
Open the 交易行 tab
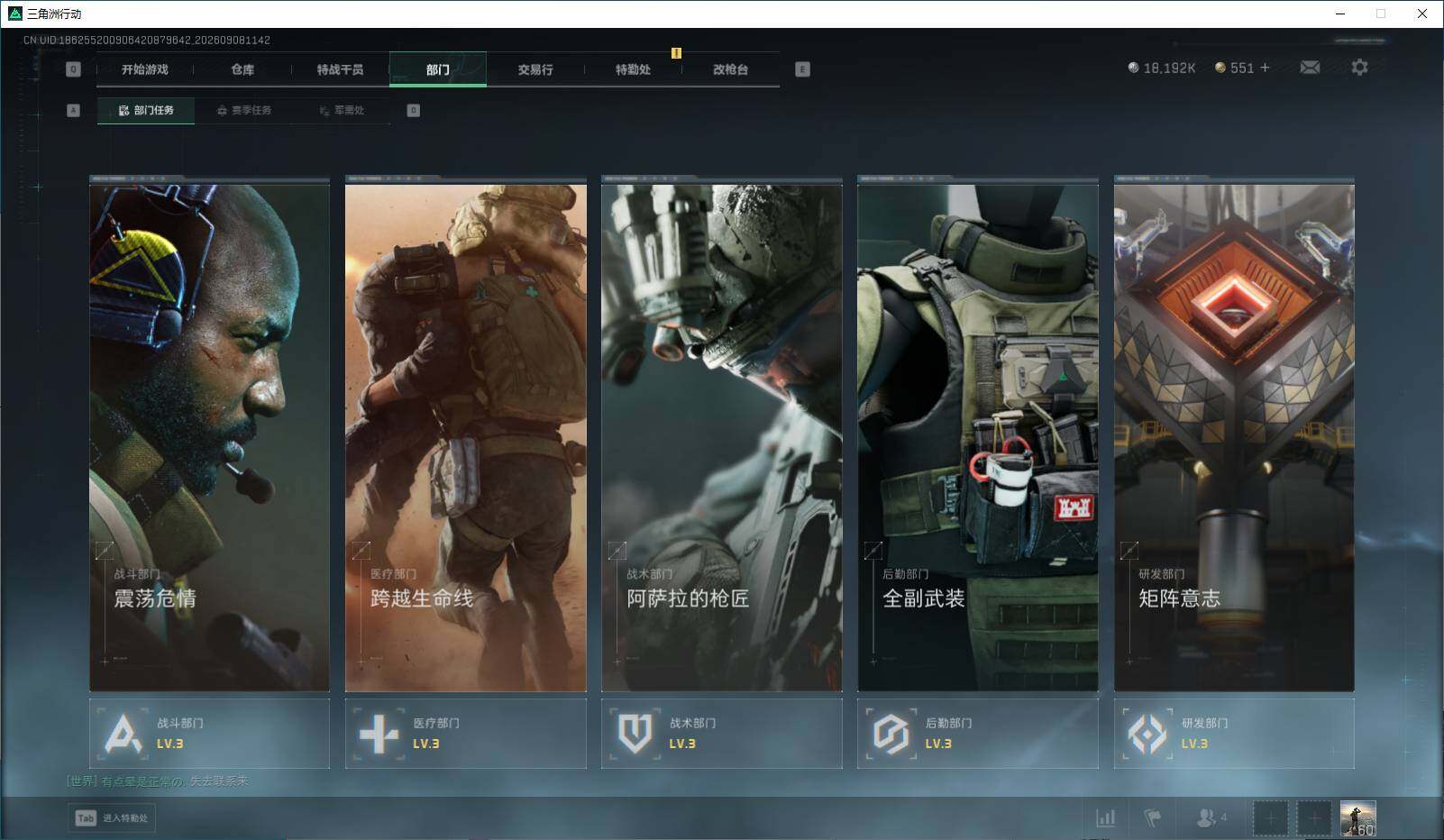535,69
